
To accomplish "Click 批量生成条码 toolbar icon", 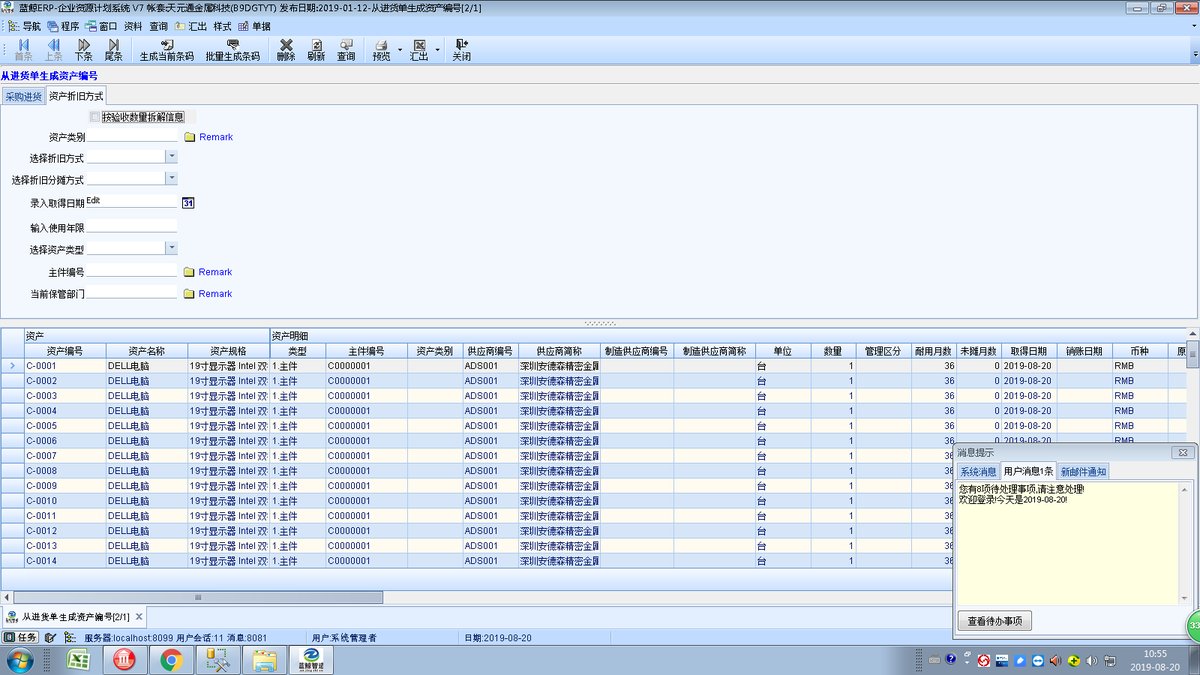I will click(x=232, y=50).
